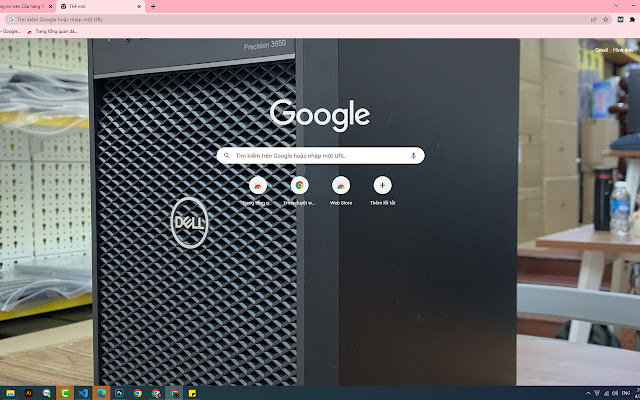Focus the Google search box
The image size is (640, 400).
(x=320, y=156)
